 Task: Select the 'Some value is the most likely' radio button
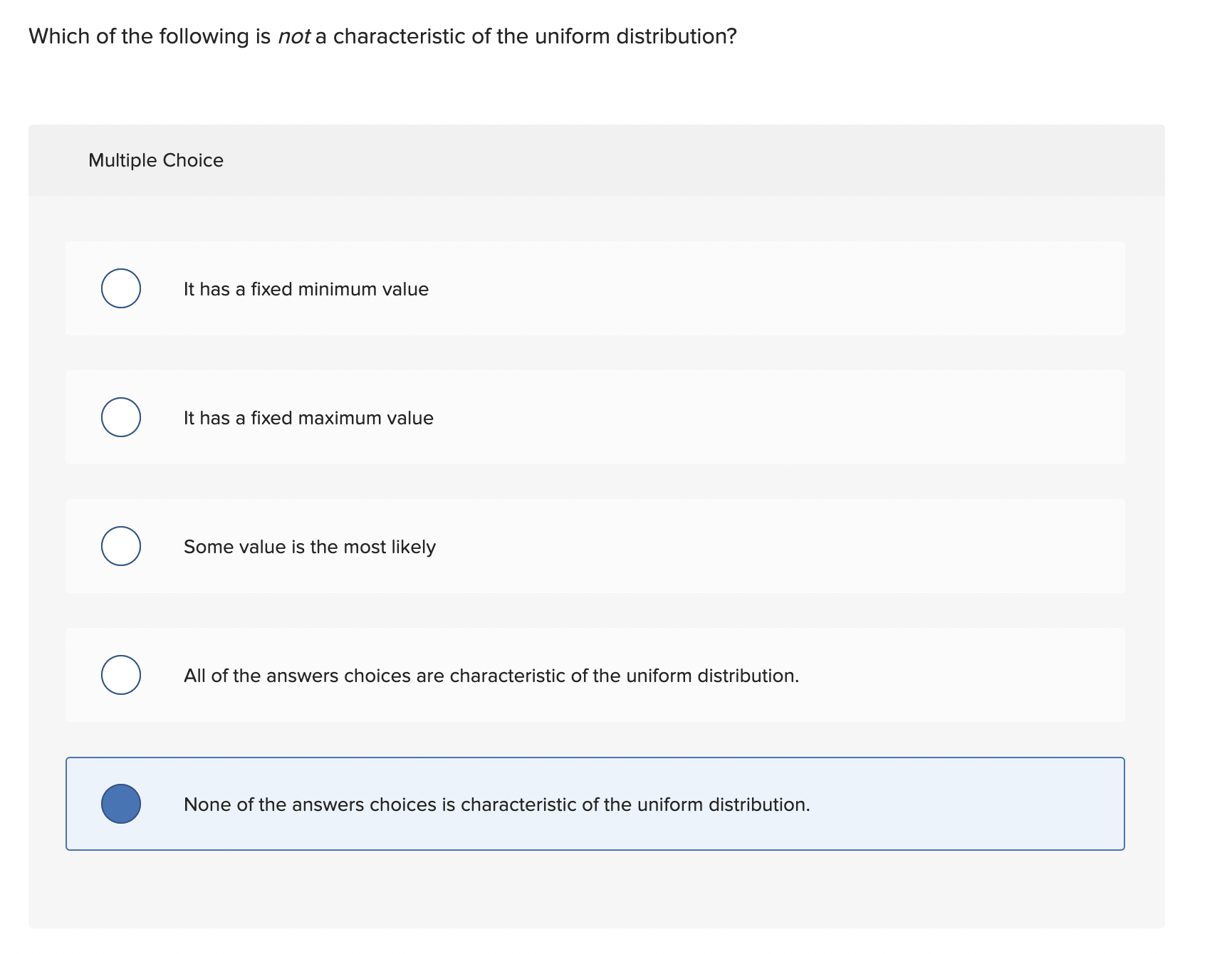click(x=120, y=546)
